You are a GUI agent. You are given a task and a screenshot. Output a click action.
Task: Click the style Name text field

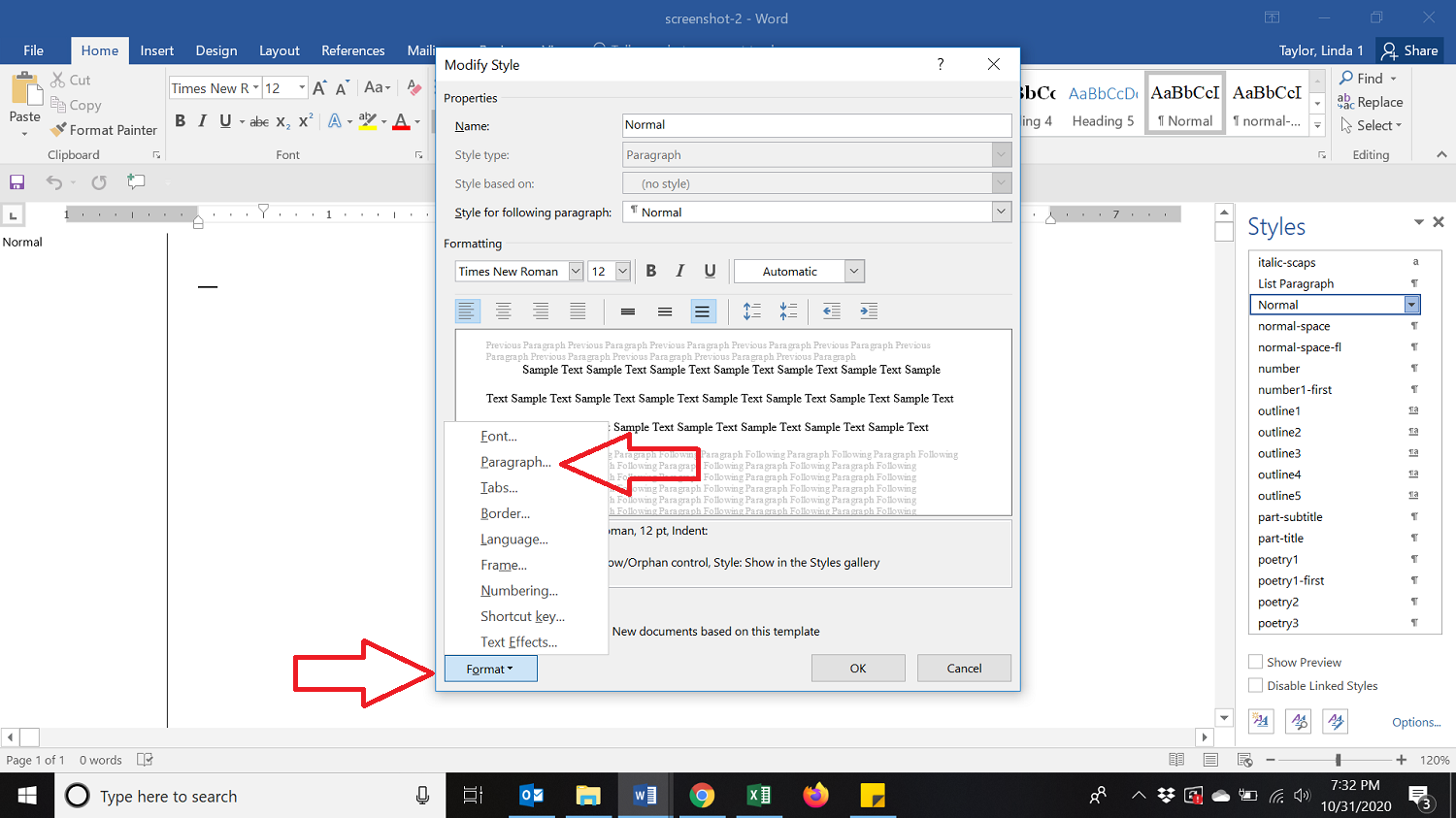point(816,125)
